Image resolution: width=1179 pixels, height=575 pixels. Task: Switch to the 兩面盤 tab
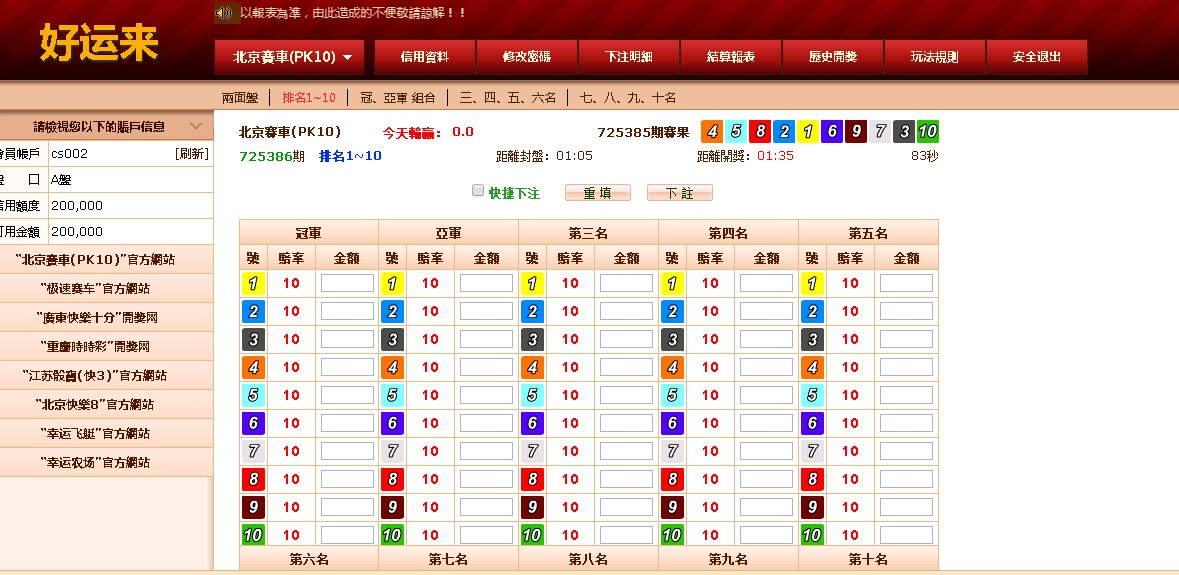tap(240, 98)
